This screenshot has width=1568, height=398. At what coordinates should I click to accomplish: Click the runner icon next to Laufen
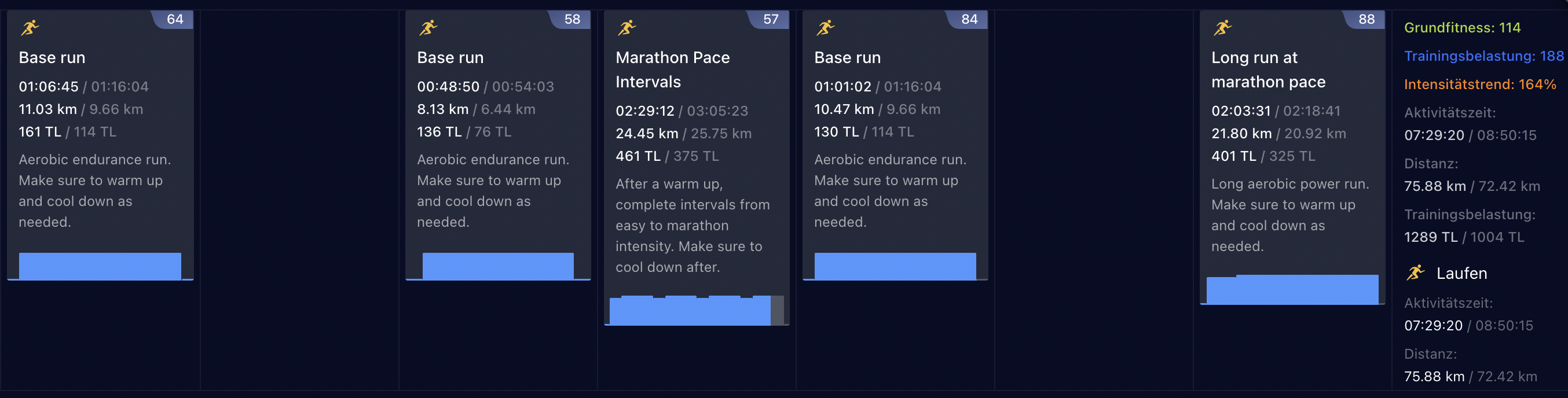[x=1416, y=272]
